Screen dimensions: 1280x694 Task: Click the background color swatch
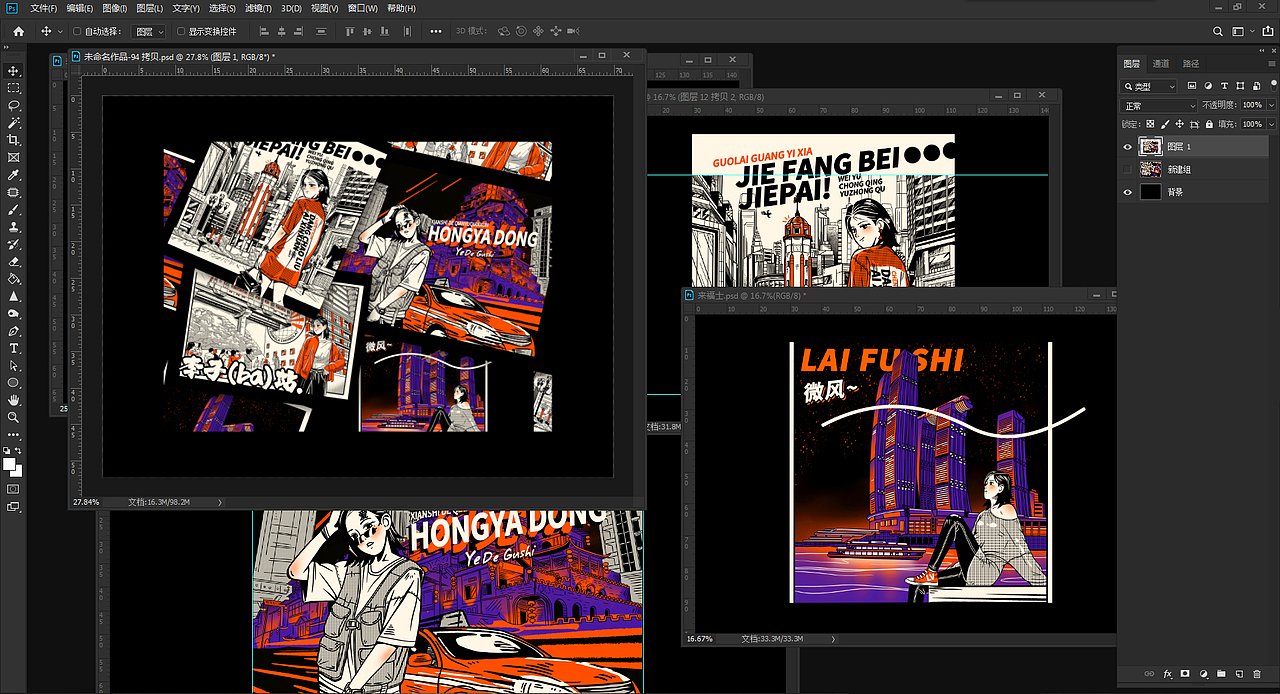(x=16, y=471)
